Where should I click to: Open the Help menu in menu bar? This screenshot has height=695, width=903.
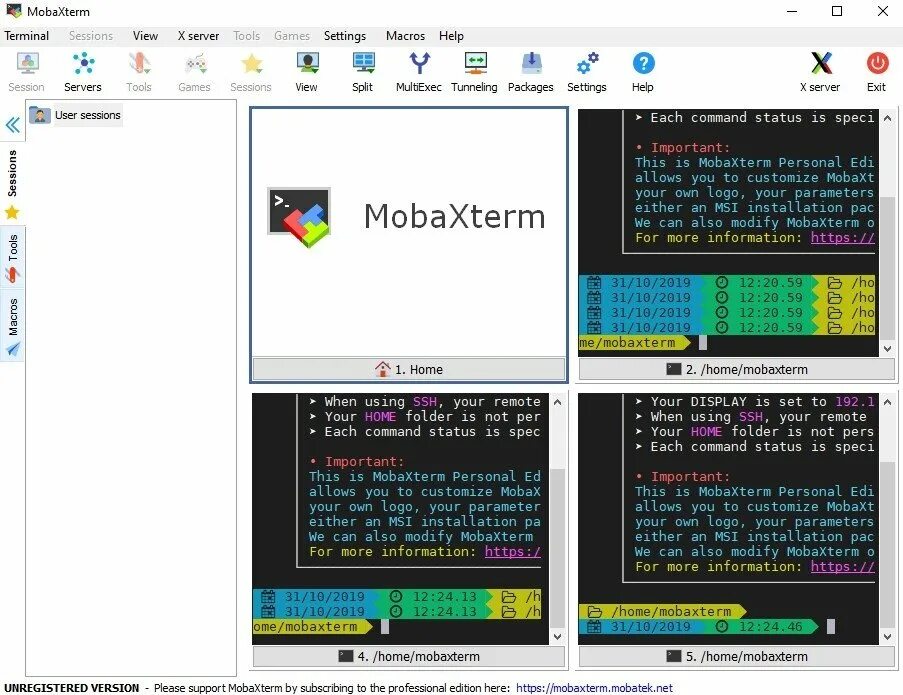[x=451, y=36]
